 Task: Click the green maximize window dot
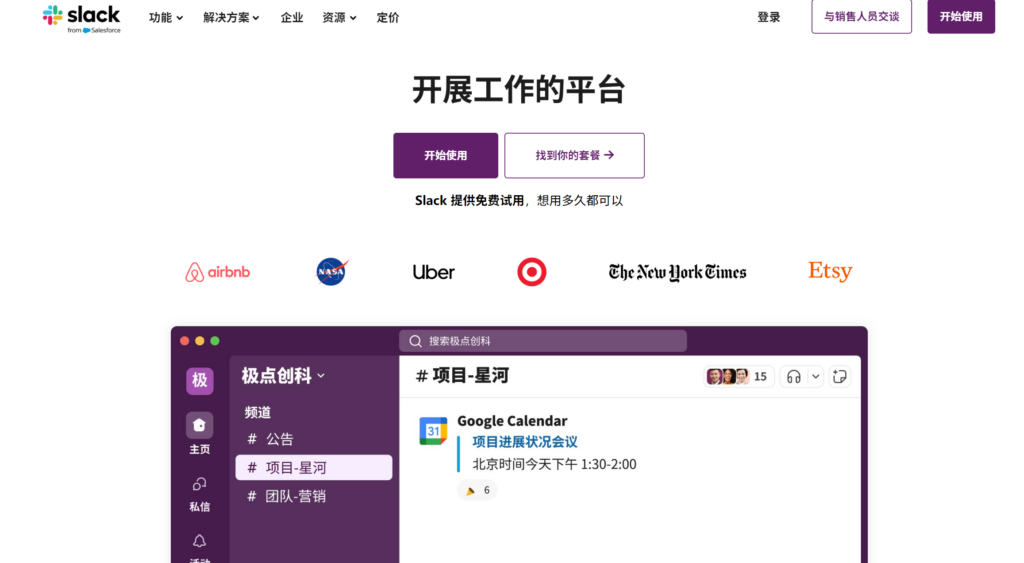(215, 341)
